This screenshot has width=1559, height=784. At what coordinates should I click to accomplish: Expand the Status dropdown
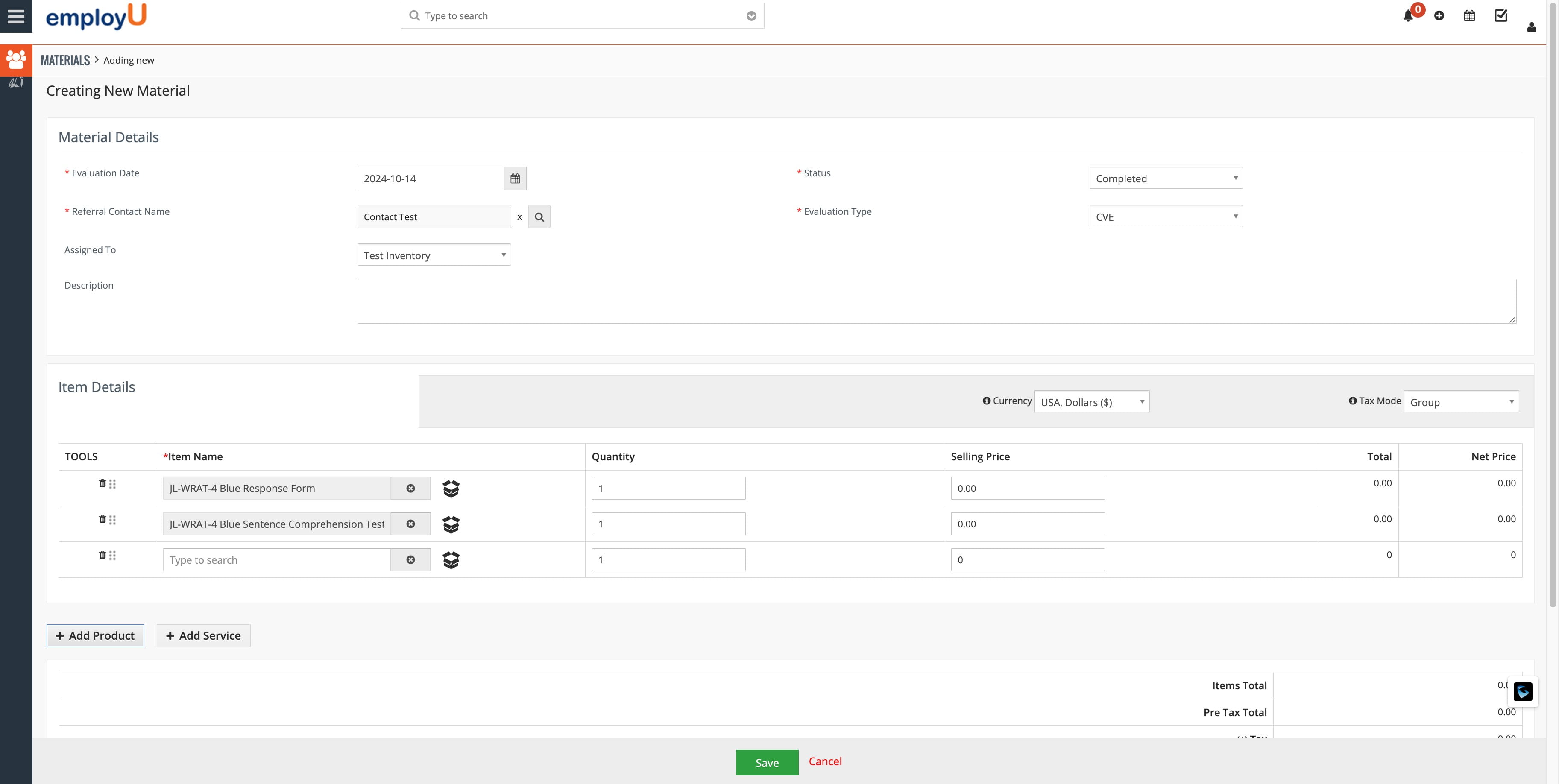(x=1166, y=178)
